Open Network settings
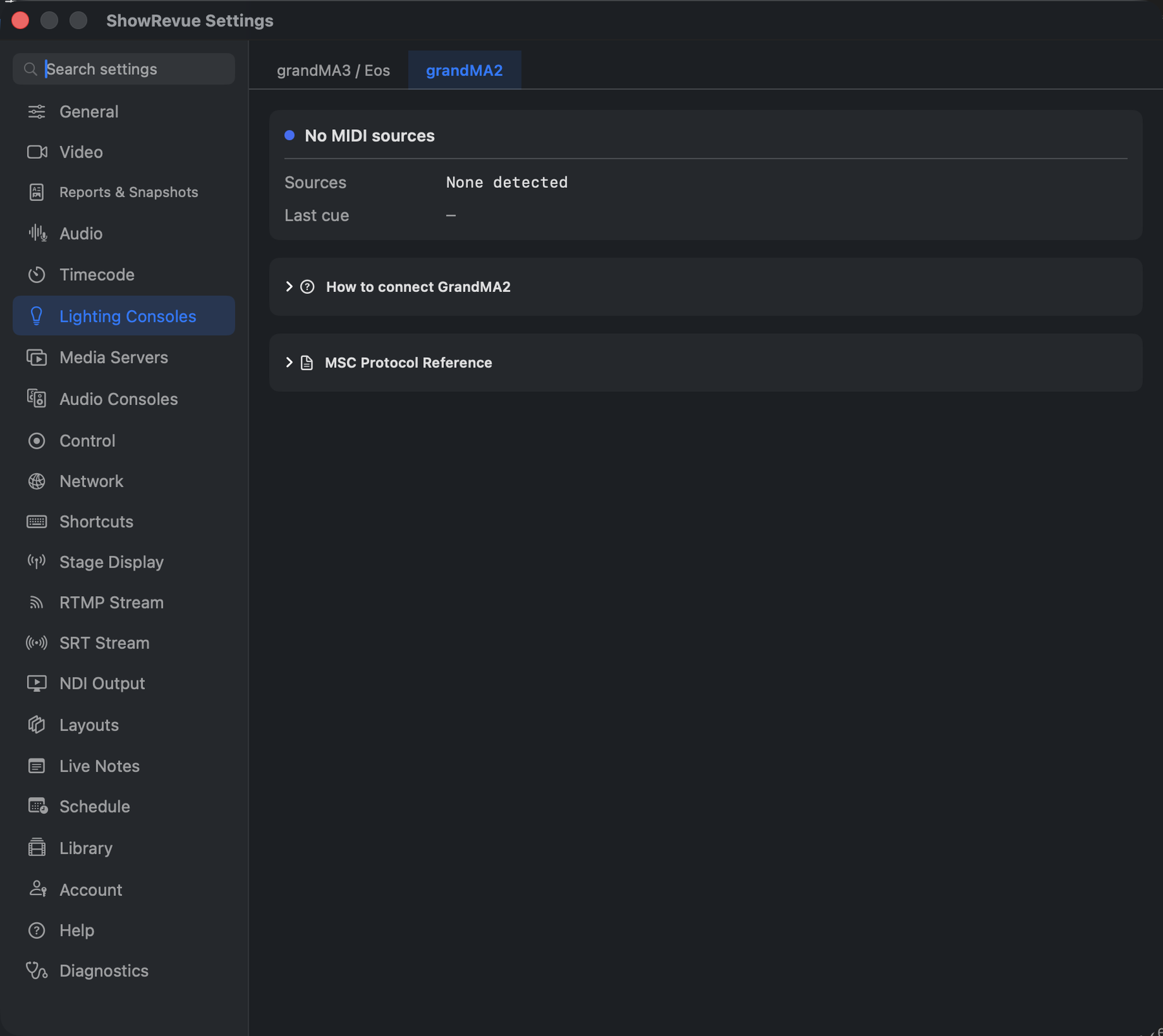This screenshot has height=1036, width=1163. pos(123,481)
